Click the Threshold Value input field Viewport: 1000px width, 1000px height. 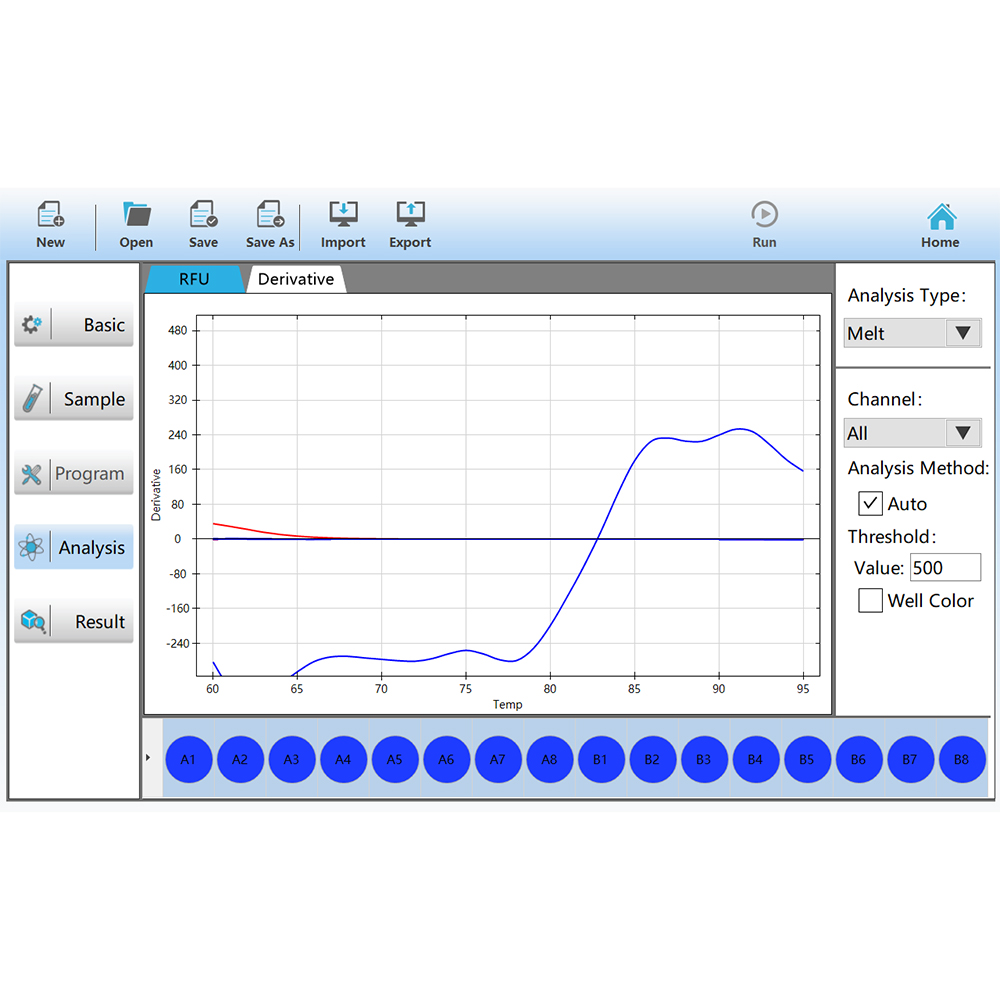pyautogui.click(x=945, y=568)
